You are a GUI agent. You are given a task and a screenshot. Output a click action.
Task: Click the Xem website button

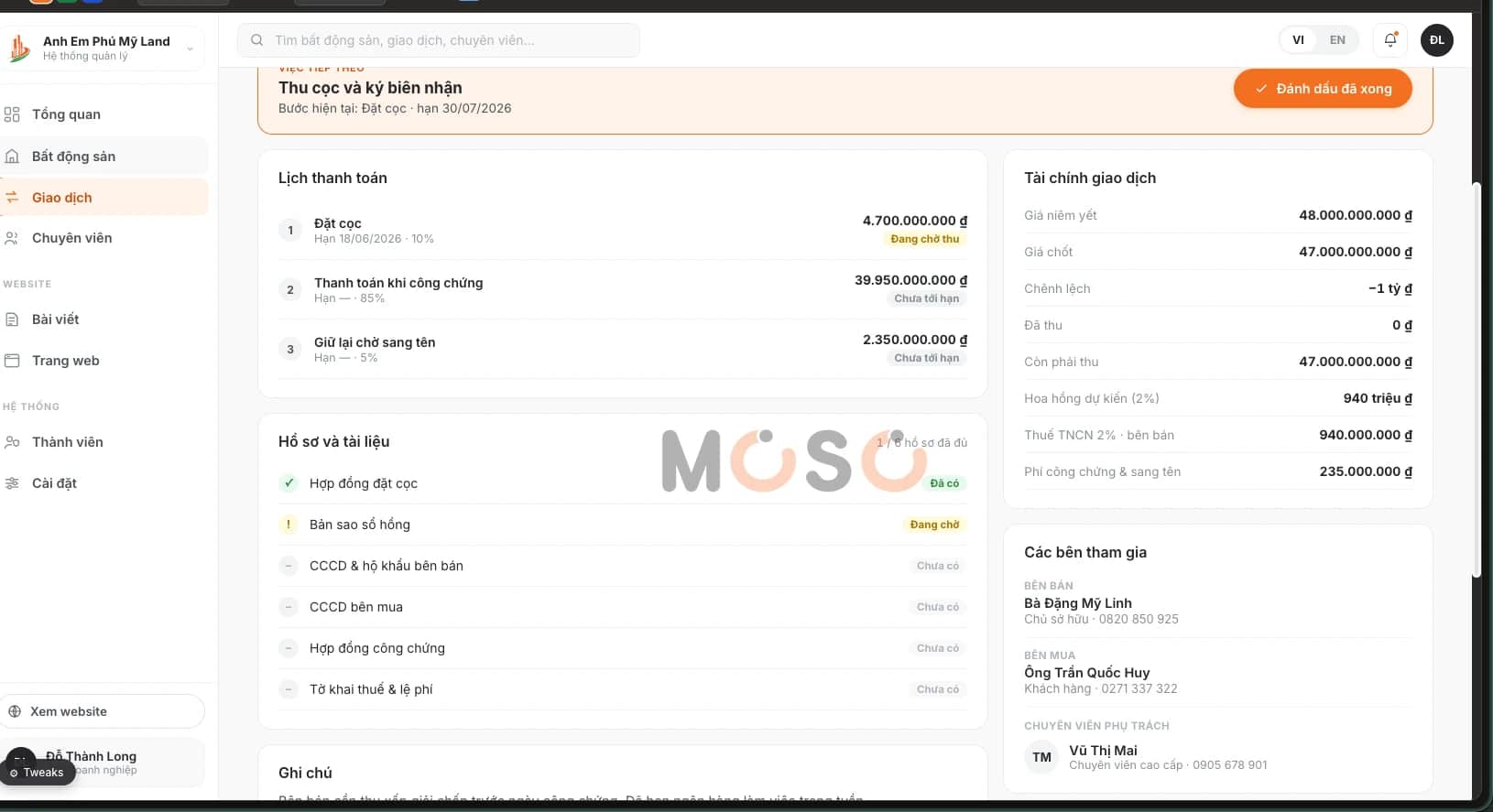tap(102, 711)
